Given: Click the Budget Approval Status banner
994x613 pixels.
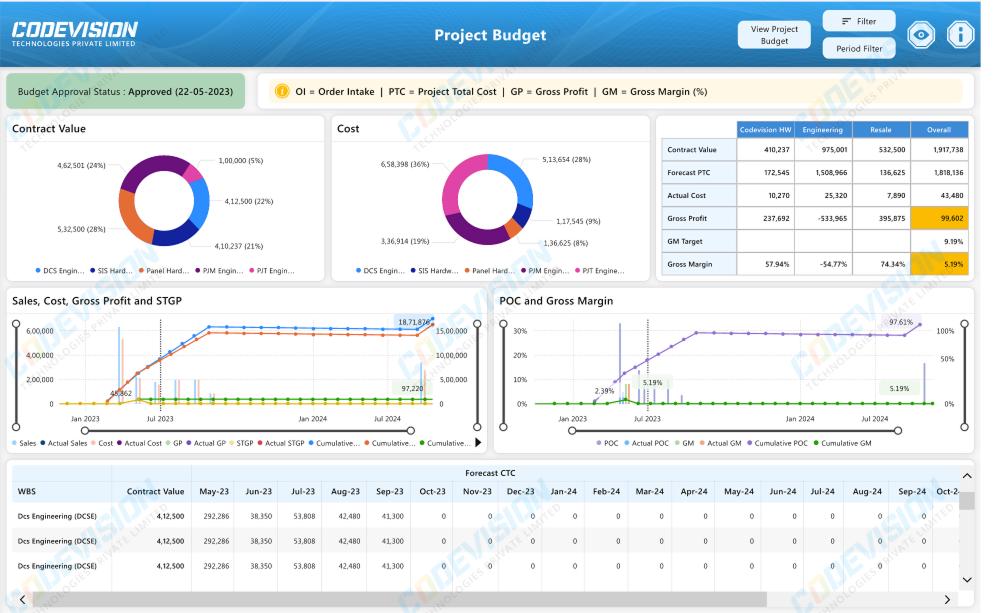Looking at the screenshot, I should (x=125, y=92).
